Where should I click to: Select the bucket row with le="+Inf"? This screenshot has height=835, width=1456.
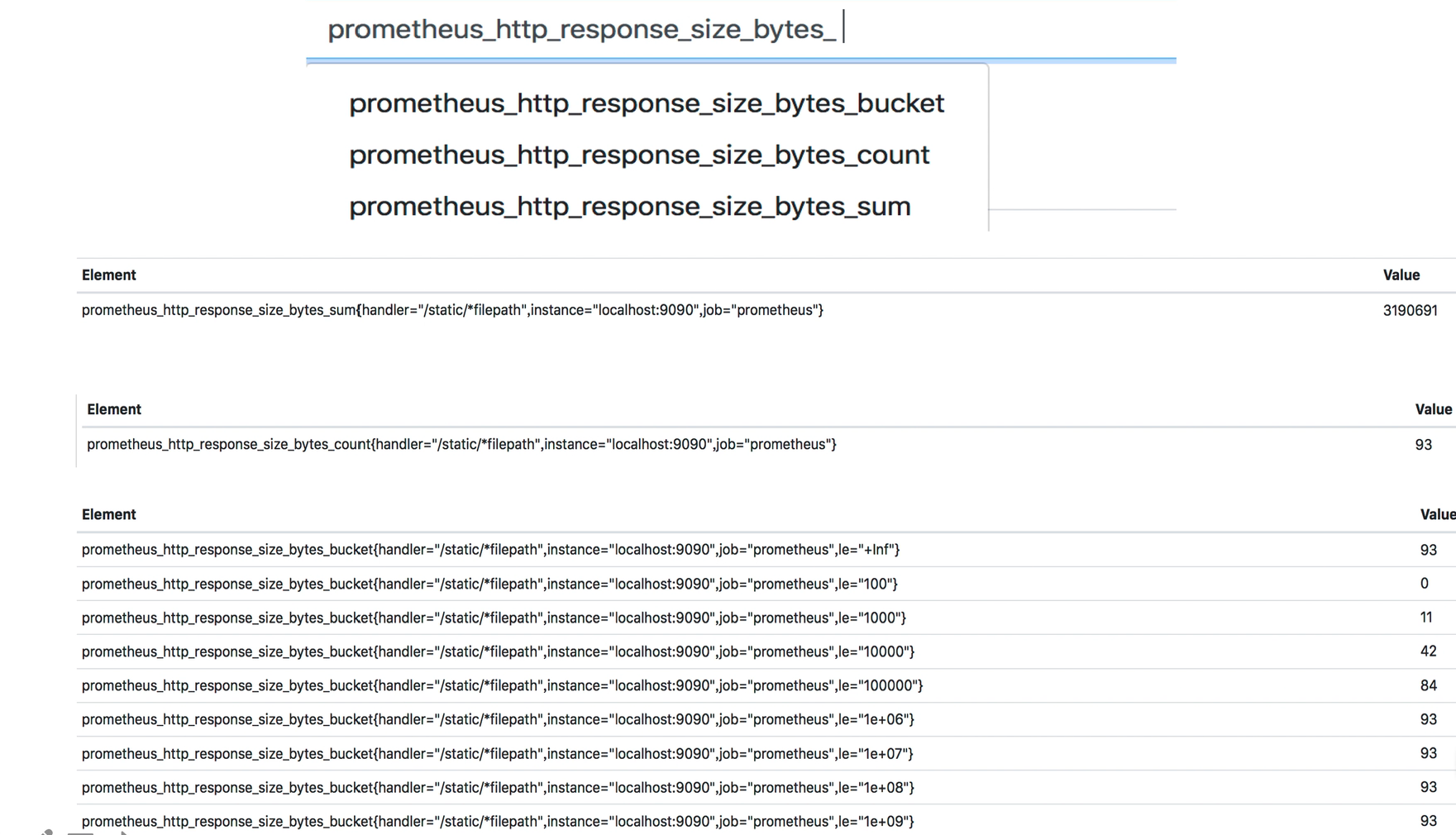coord(490,550)
